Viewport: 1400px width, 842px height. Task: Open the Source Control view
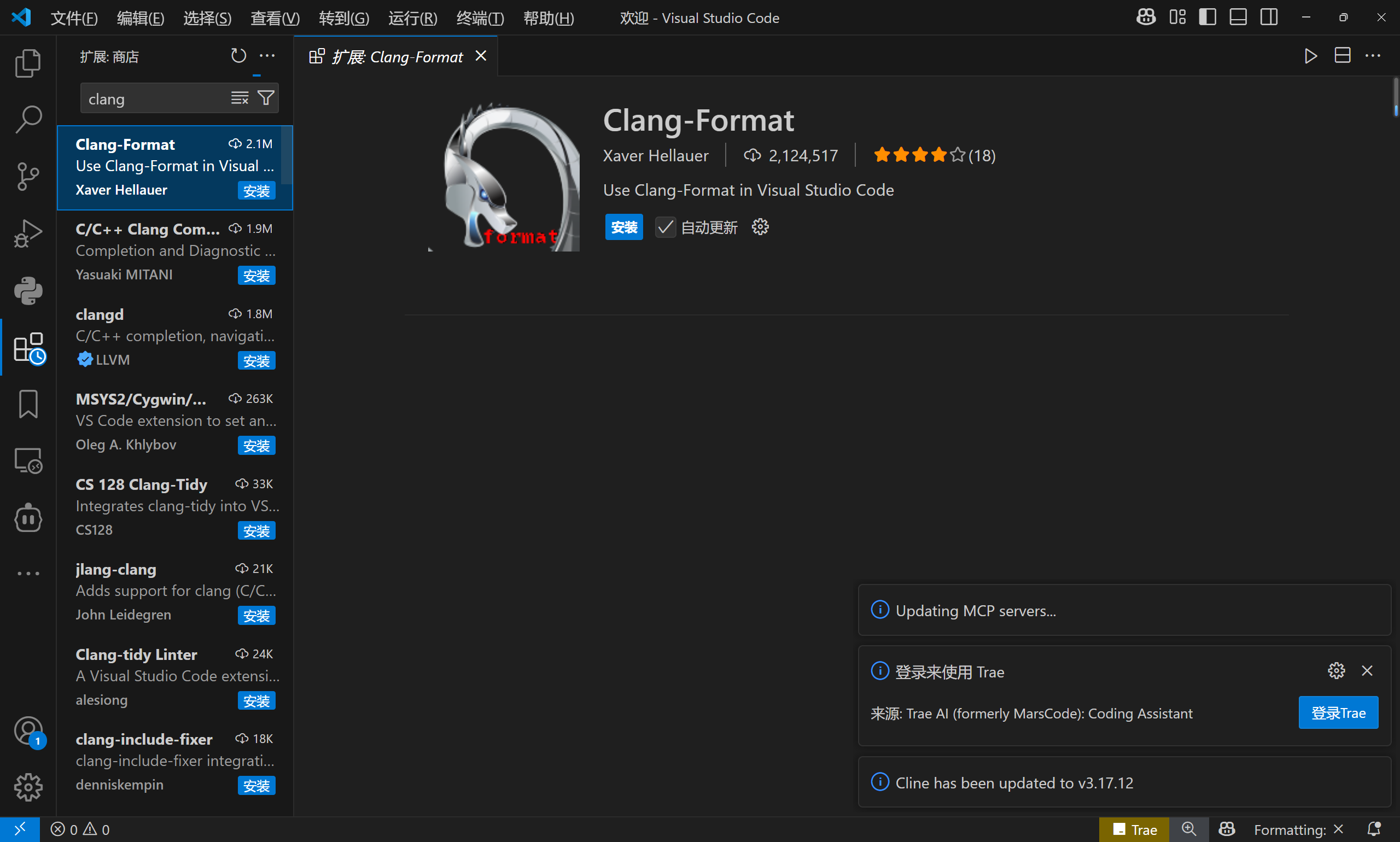pyautogui.click(x=28, y=177)
